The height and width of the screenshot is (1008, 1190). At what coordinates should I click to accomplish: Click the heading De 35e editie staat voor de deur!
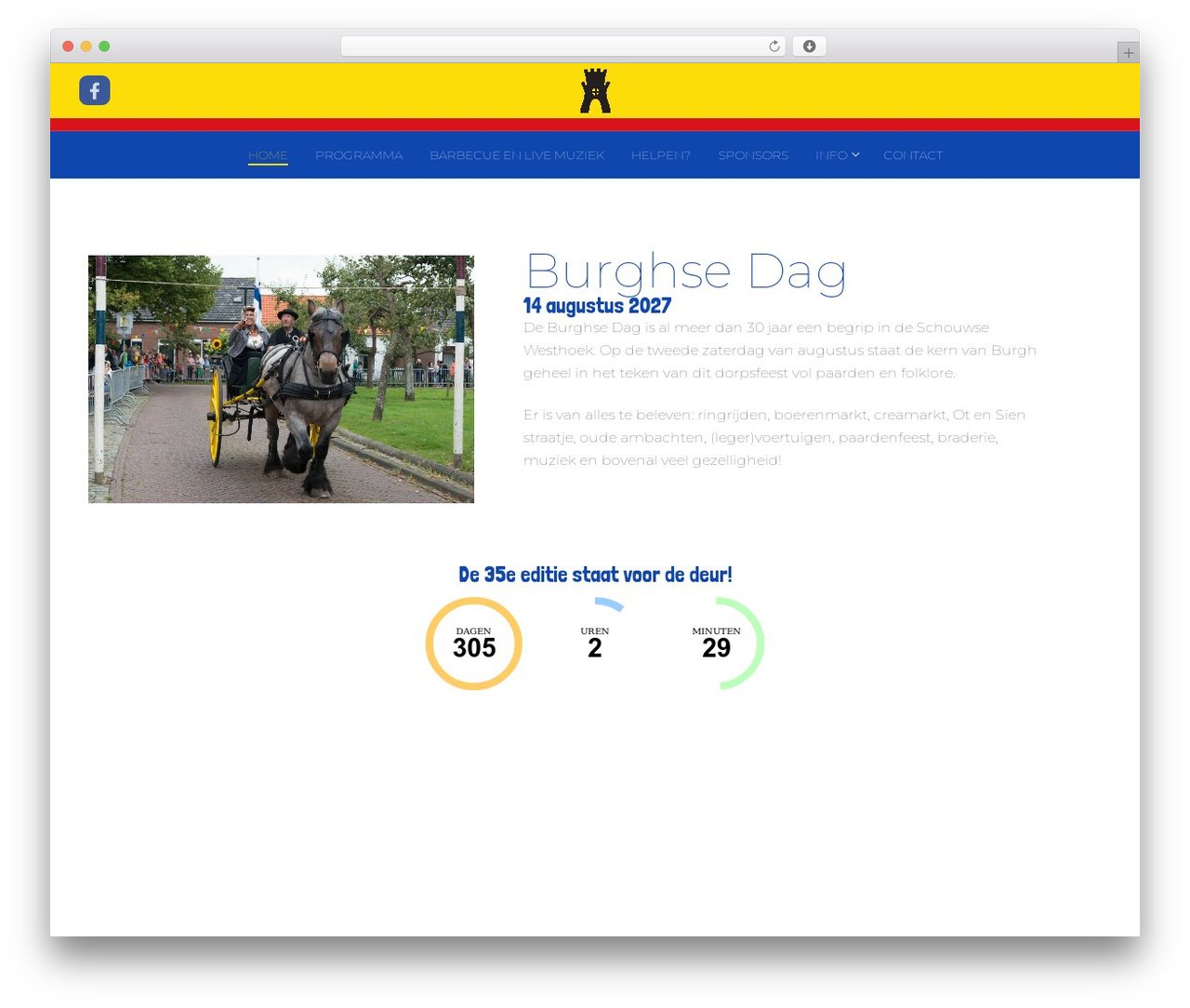pyautogui.click(x=595, y=575)
